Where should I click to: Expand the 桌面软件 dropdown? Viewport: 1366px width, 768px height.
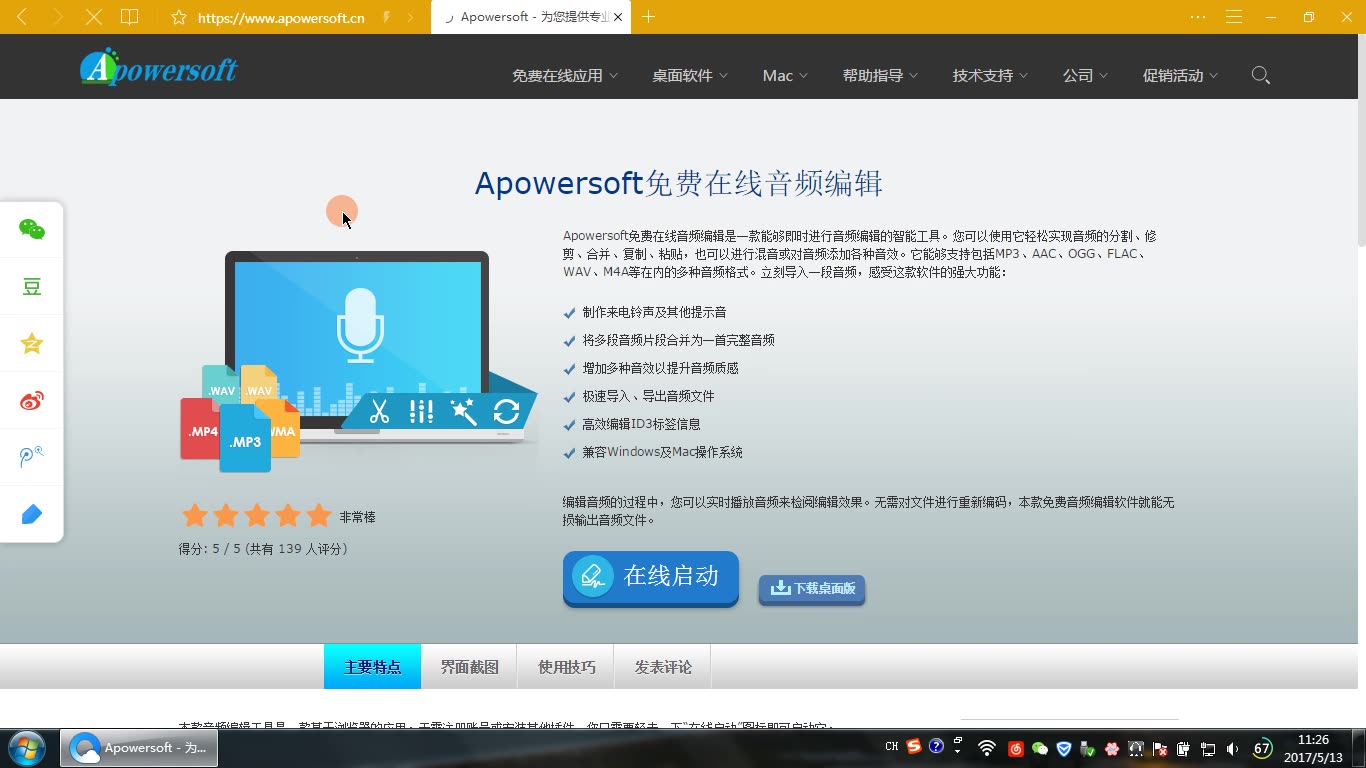(x=690, y=76)
